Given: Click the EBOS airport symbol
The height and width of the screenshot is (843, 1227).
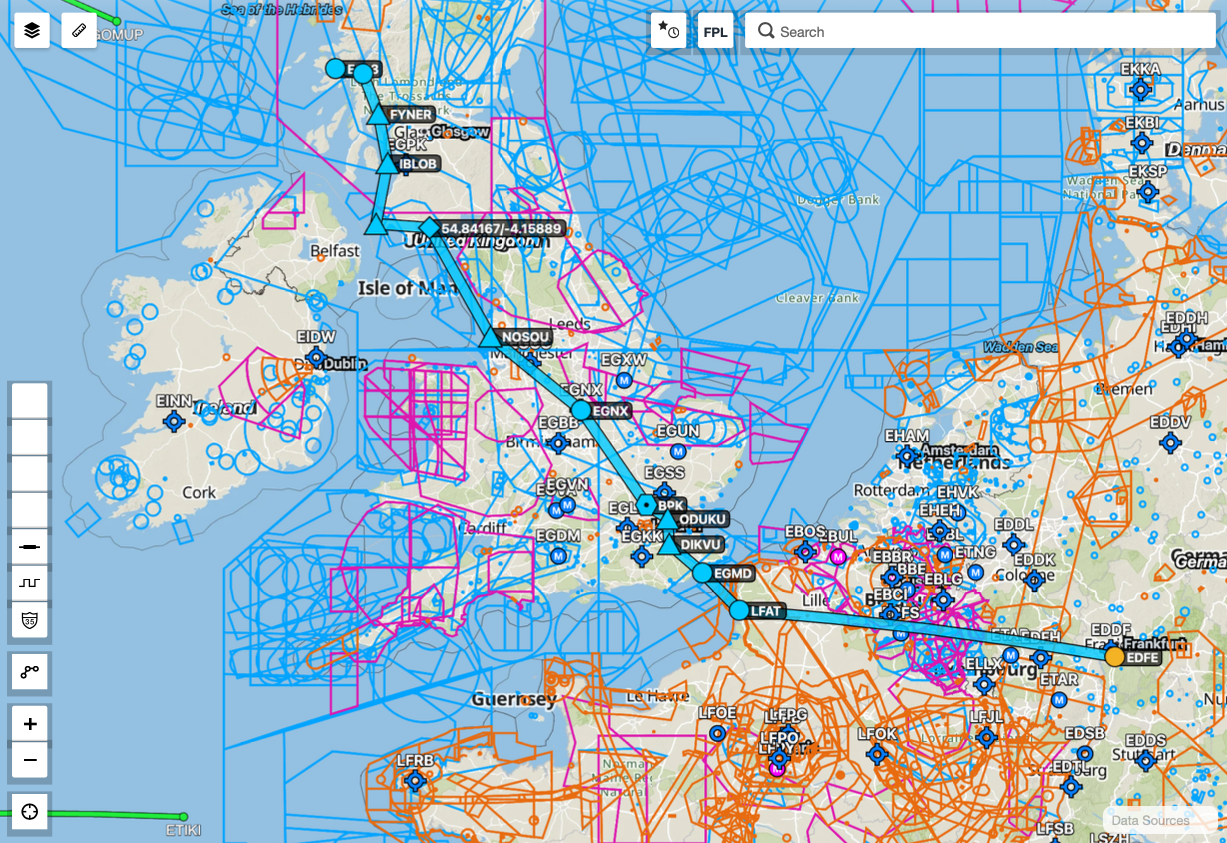Looking at the screenshot, I should pos(805,551).
